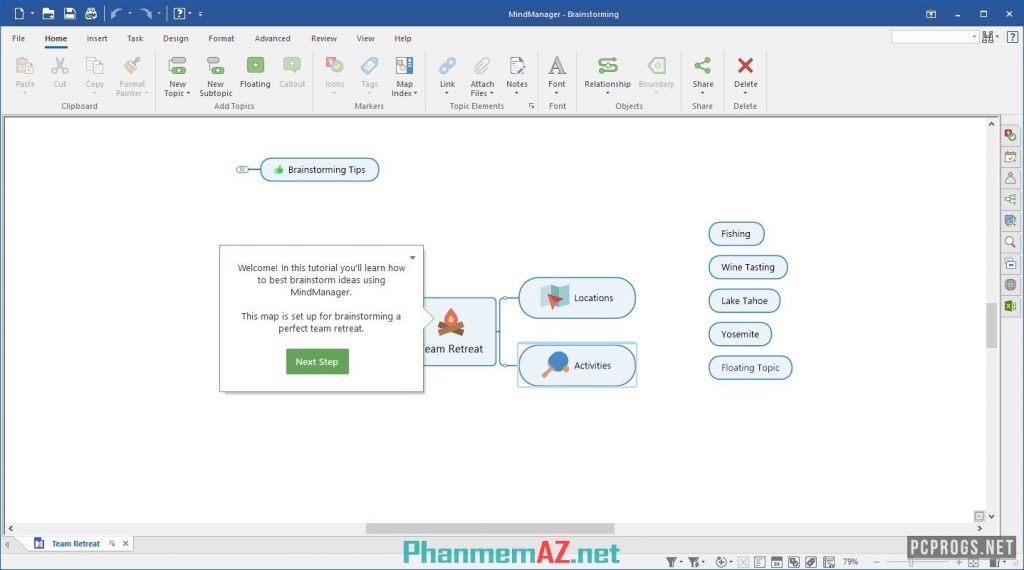The image size is (1024, 570).
Task: Click the green Next Step button
Action: (317, 362)
